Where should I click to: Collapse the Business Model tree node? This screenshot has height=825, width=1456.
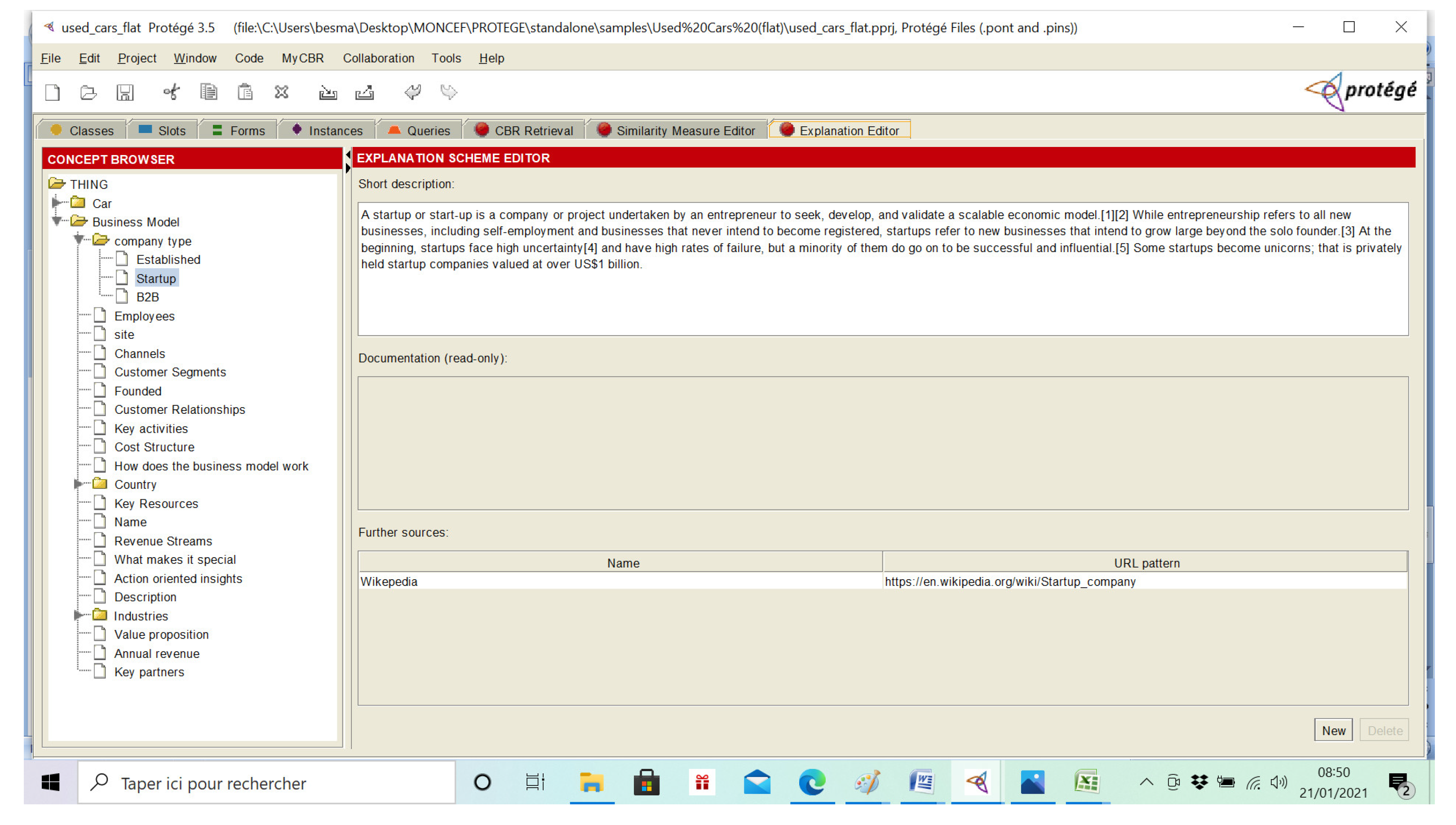click(x=57, y=222)
